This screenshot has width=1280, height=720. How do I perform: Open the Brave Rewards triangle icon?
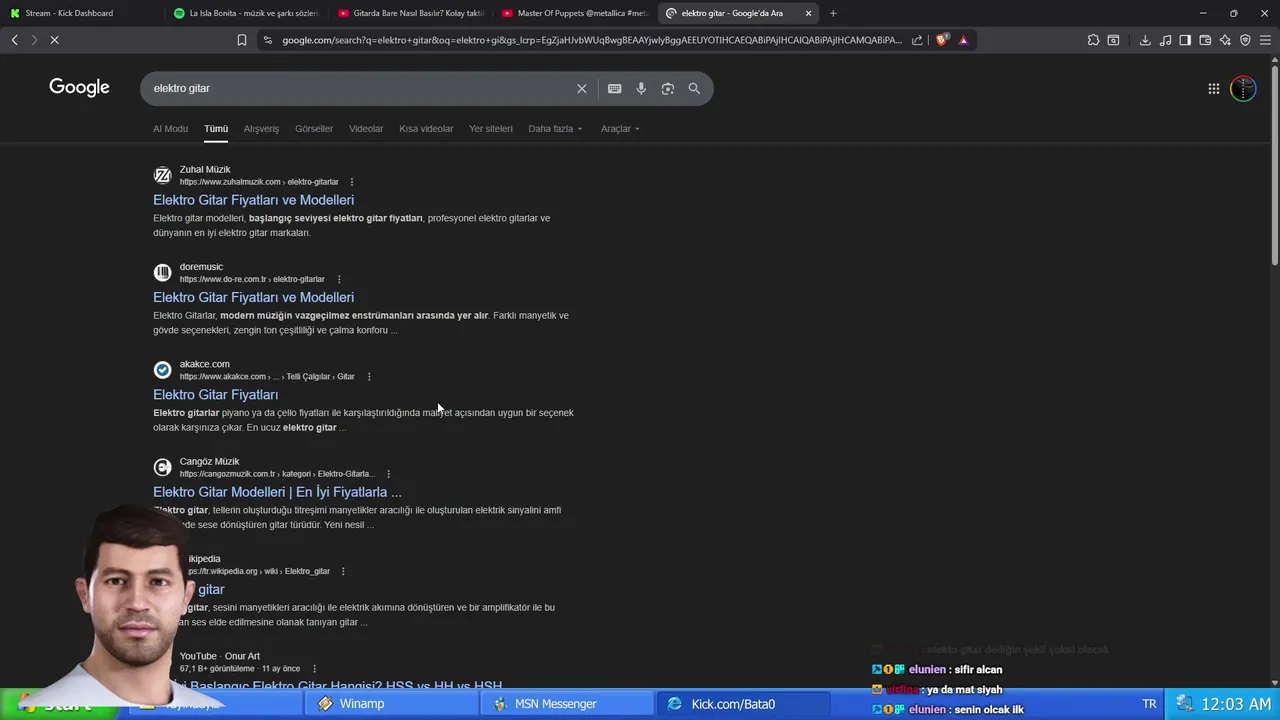963,40
